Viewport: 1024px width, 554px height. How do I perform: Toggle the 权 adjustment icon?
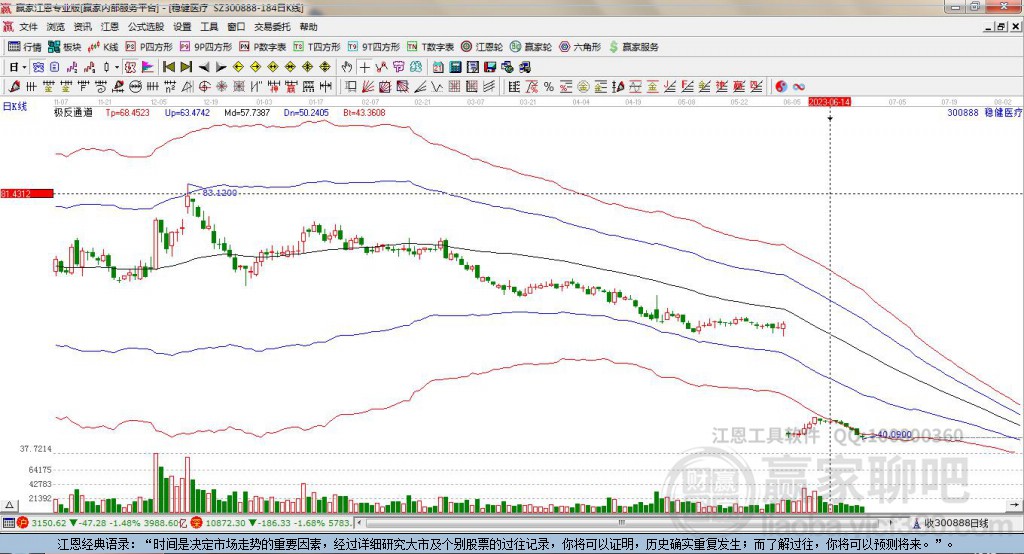click(x=130, y=67)
